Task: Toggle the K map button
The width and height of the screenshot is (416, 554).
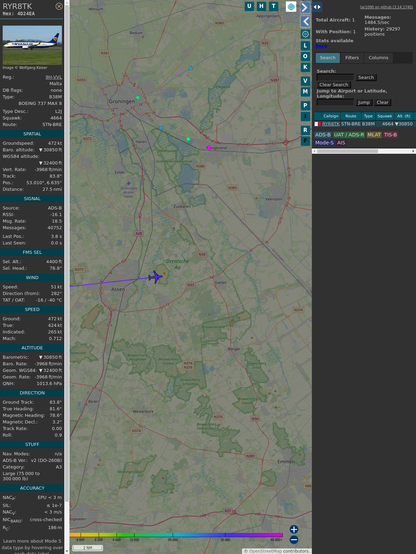Action: [x=305, y=67]
